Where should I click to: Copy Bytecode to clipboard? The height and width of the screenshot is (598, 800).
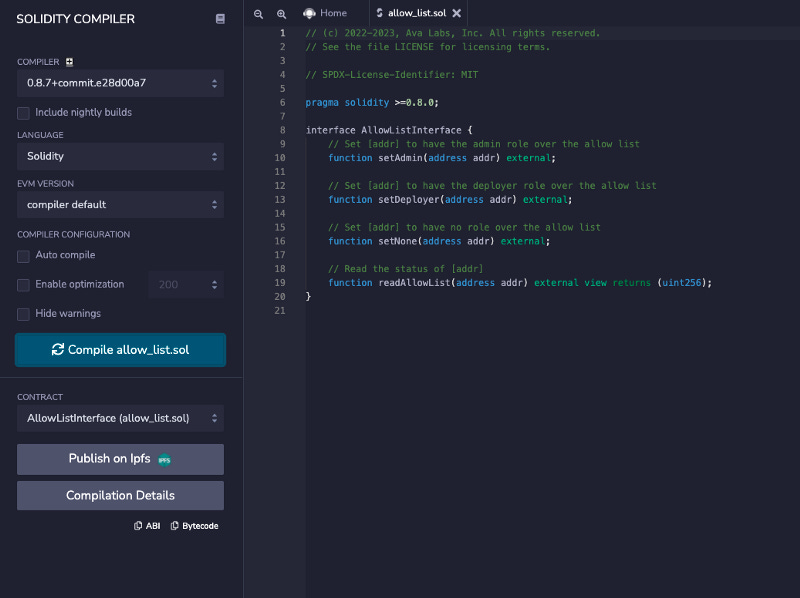[194, 526]
